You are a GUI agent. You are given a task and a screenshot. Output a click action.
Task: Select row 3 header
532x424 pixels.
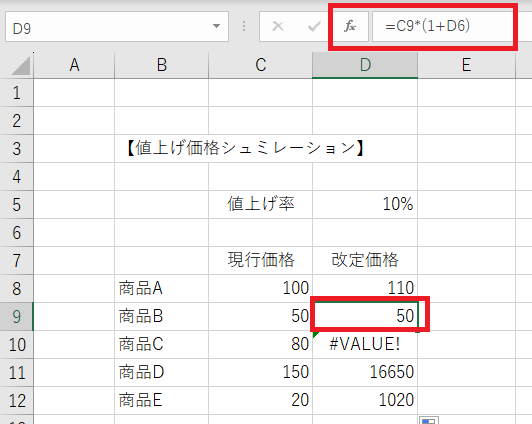click(17, 149)
